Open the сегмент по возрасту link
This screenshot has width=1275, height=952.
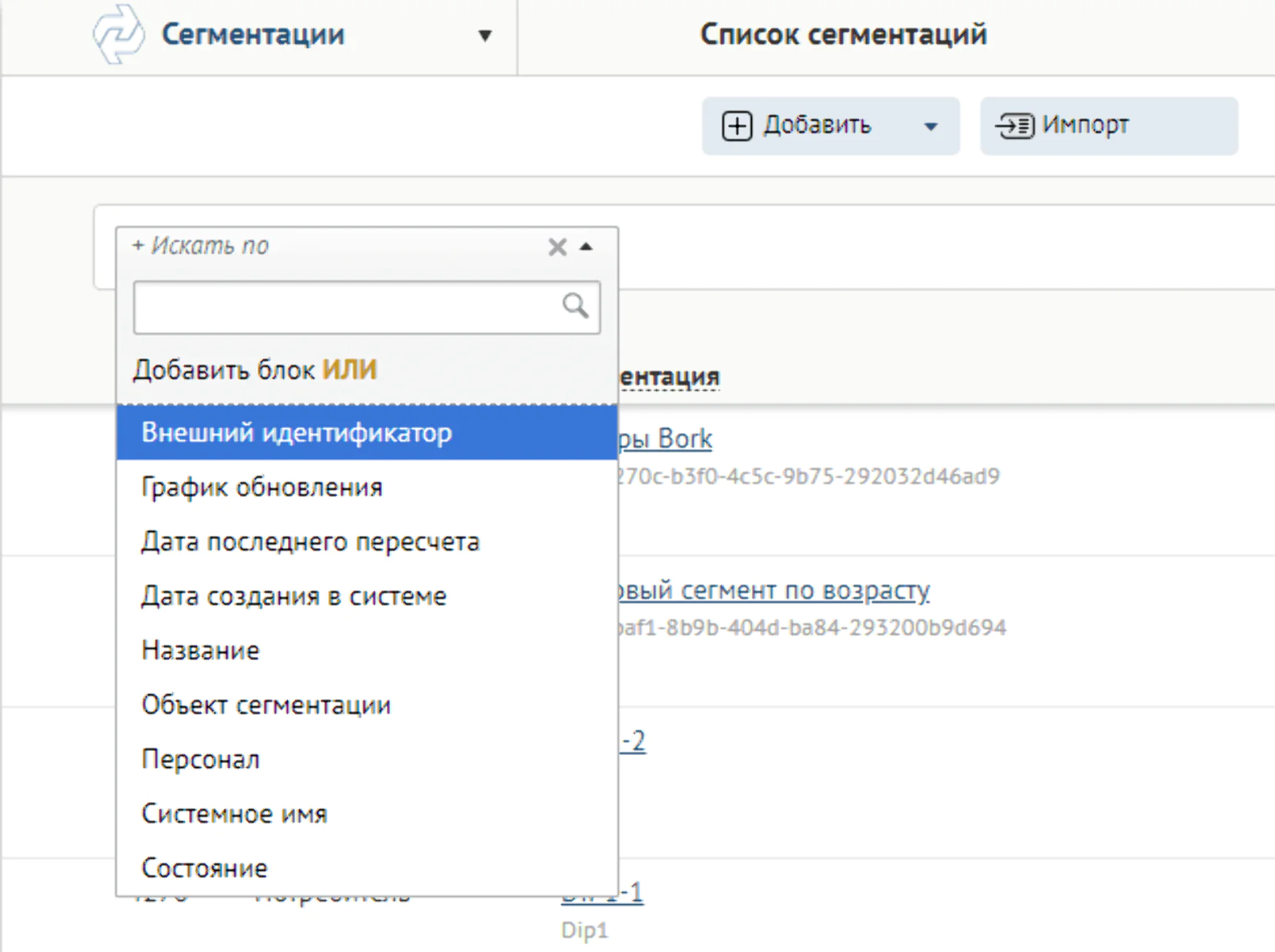pos(773,590)
